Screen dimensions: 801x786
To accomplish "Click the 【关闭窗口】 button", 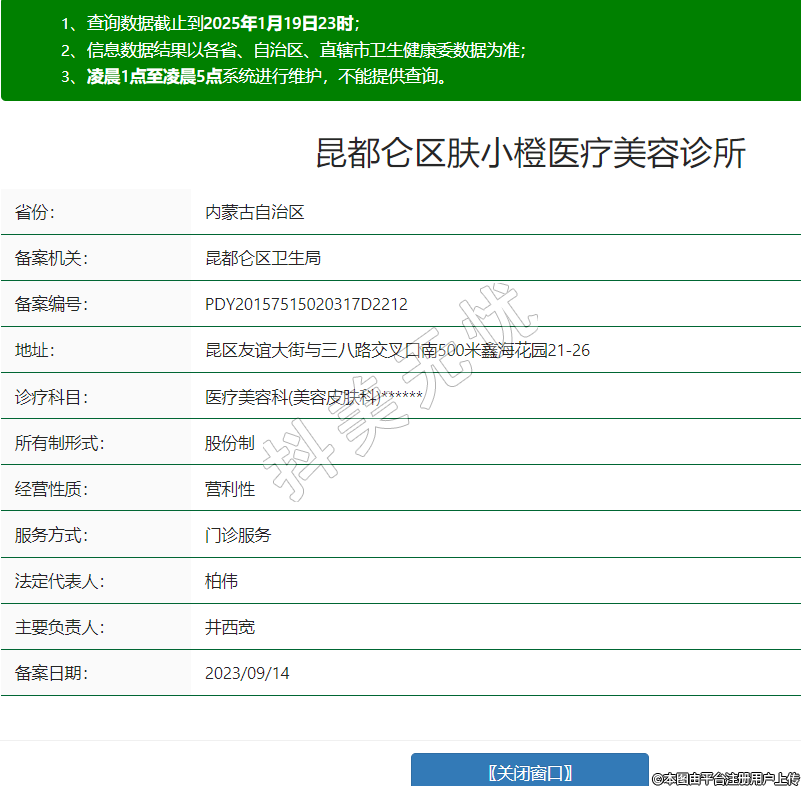I will click(x=530, y=772).
